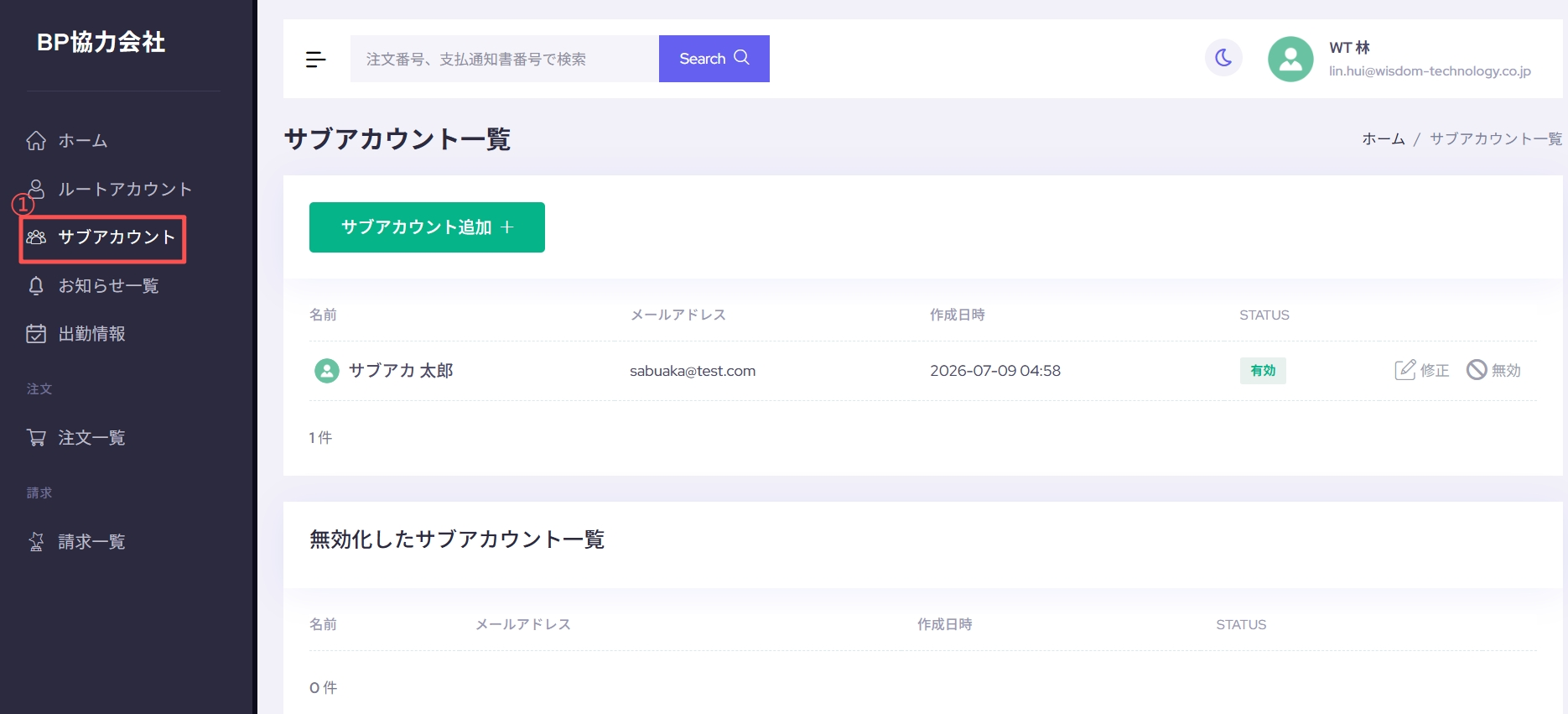Viewport: 1568px width, 714px height.
Task: Click the plus icon on add button
Action: (506, 227)
